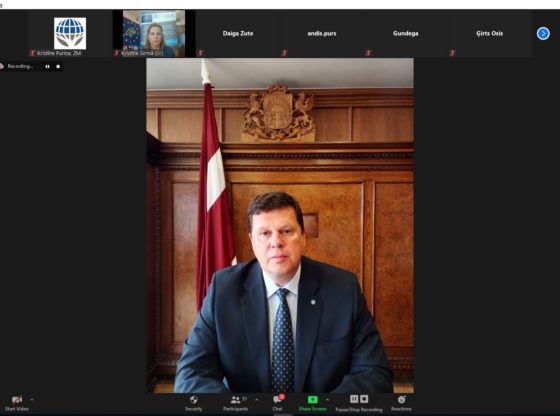Screen dimensions: 560x416
Task: Expand arrow next to Participants
Action: pos(256,400)
